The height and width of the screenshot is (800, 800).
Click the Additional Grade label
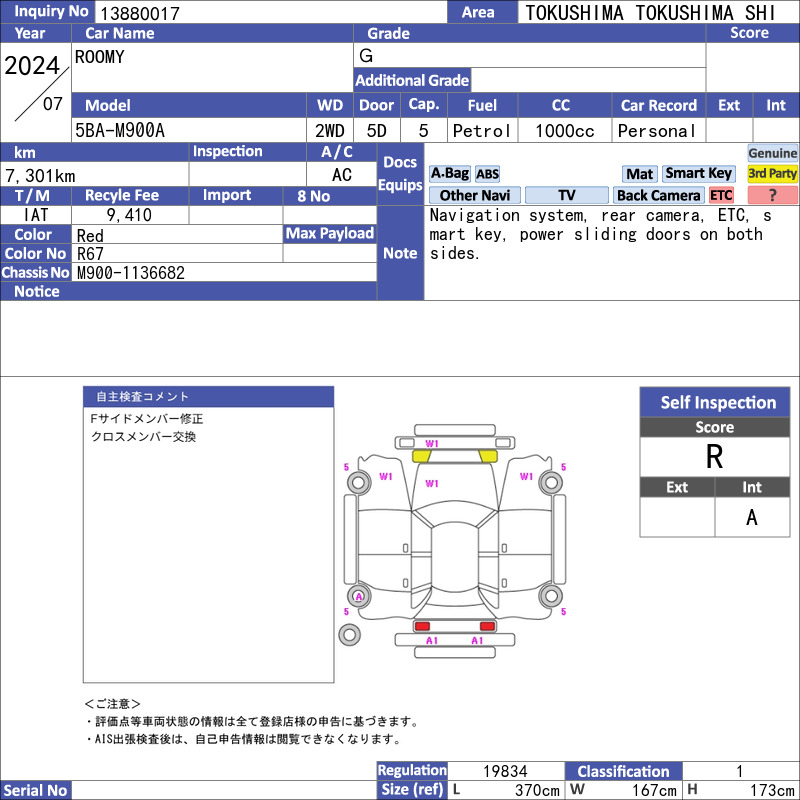click(x=412, y=80)
